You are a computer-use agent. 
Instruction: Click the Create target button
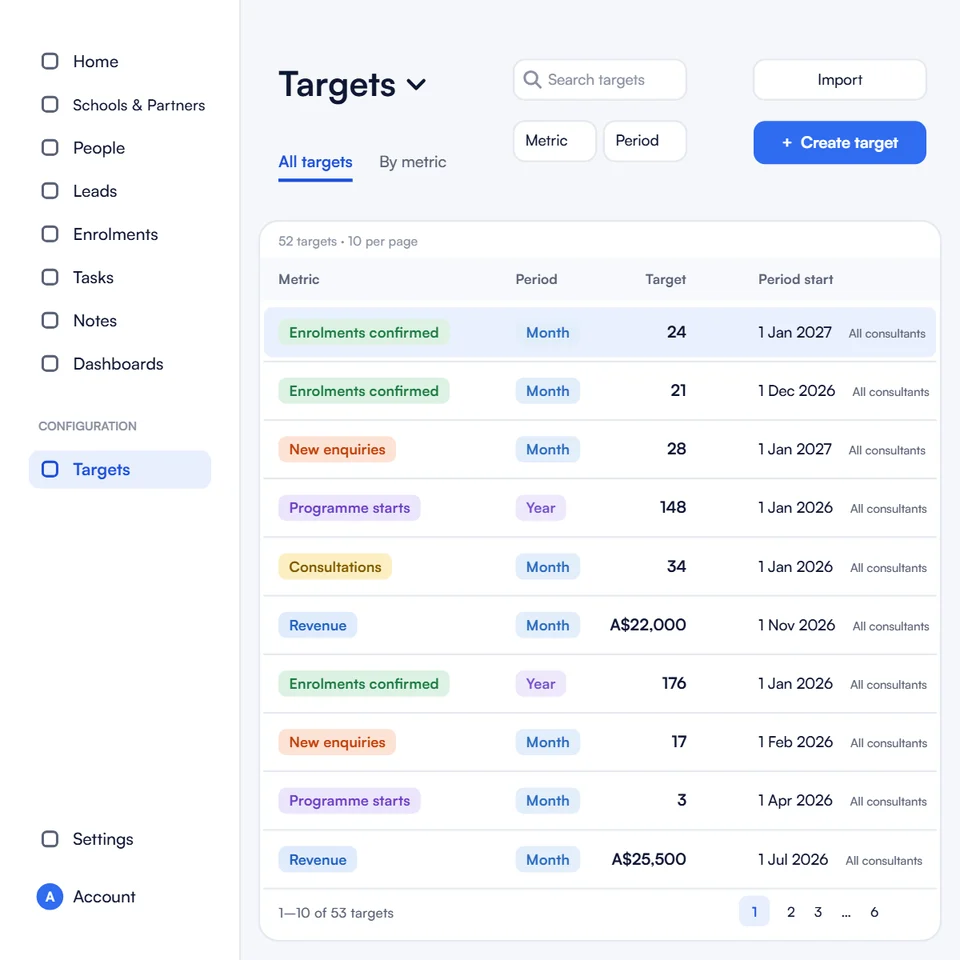(839, 143)
